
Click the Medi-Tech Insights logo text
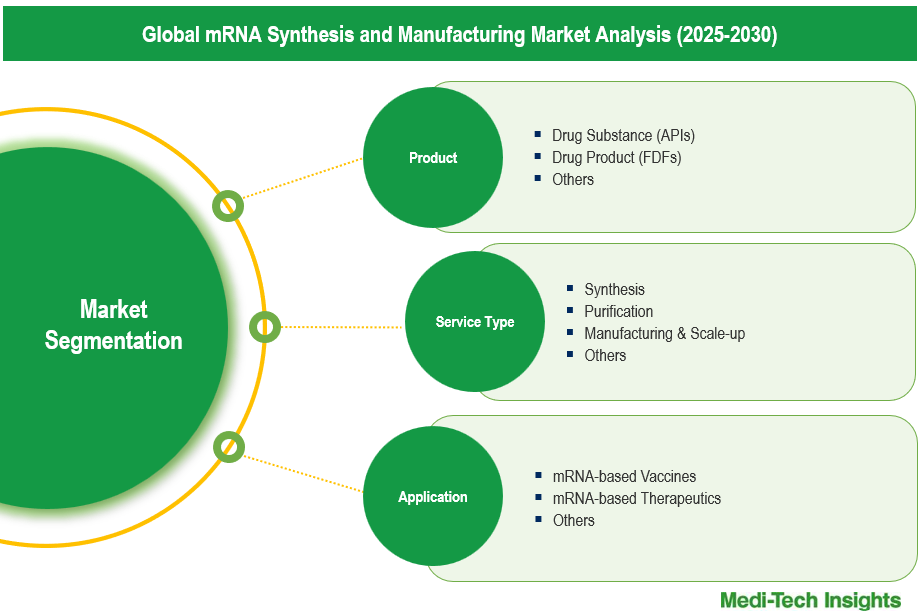(810, 600)
